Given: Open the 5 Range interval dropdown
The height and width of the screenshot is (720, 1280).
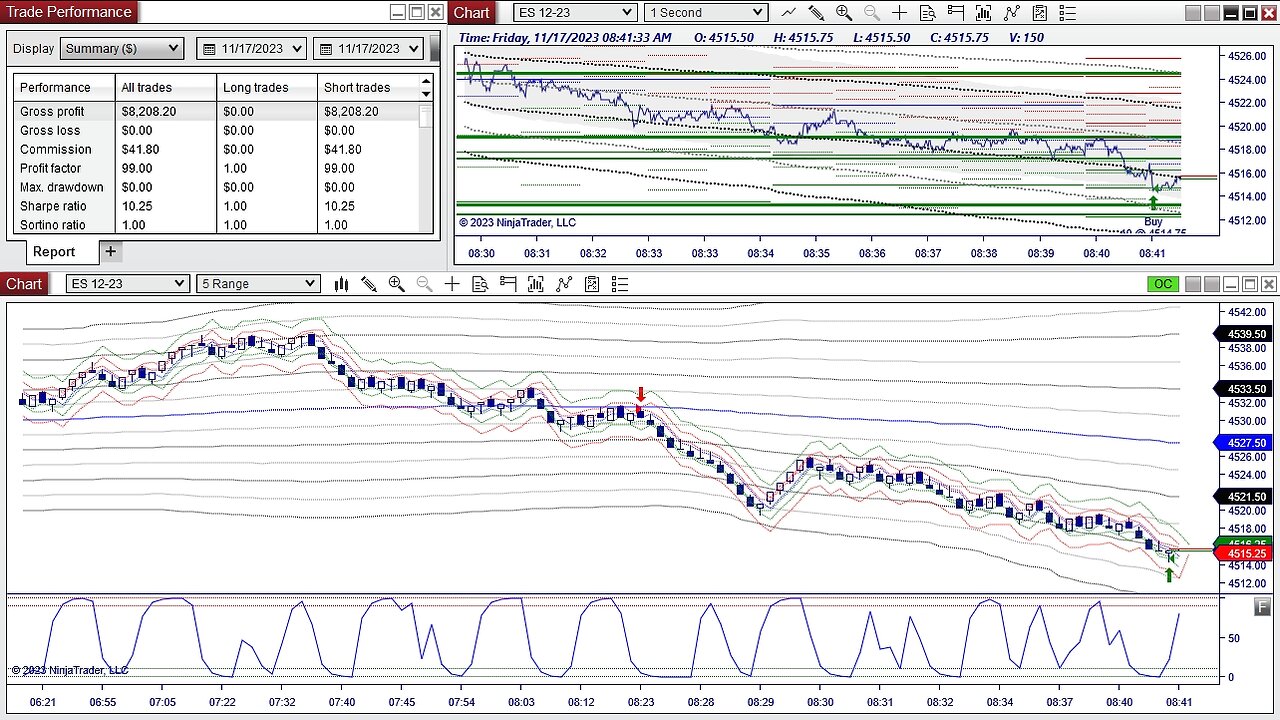Looking at the screenshot, I should tap(258, 284).
